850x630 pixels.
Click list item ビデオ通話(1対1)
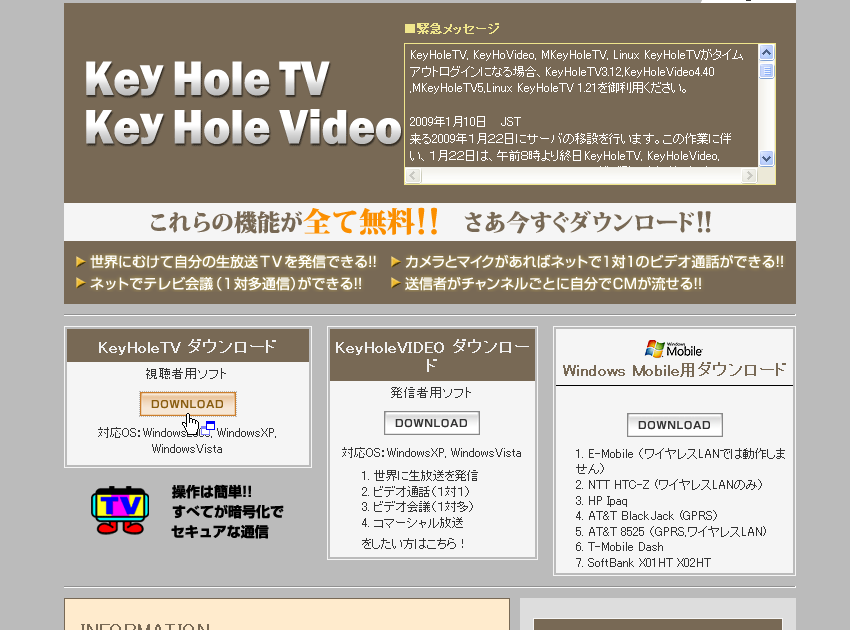416,491
